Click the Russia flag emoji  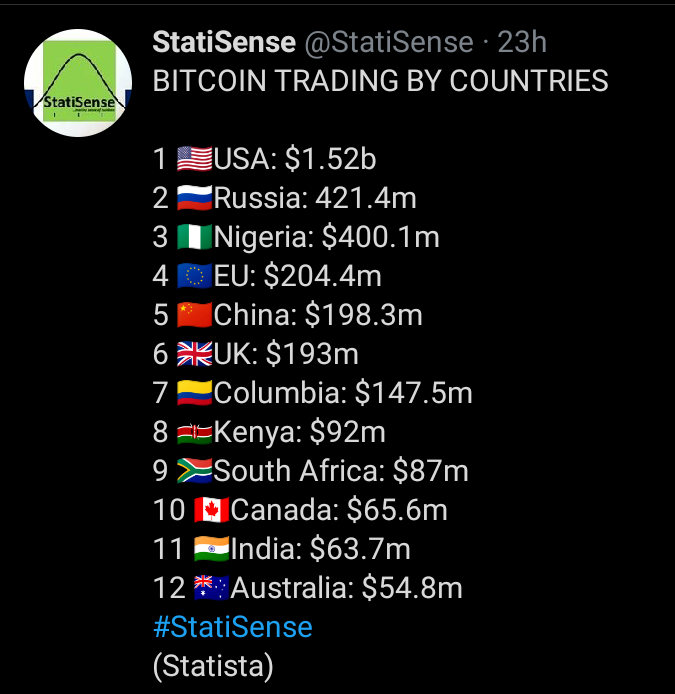click(x=194, y=198)
